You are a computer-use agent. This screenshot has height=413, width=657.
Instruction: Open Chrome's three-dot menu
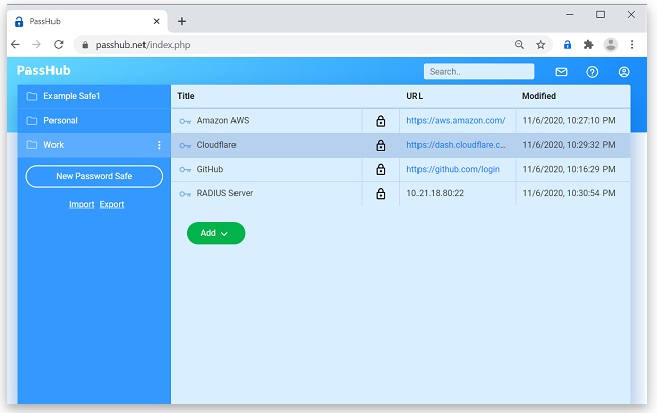[632, 44]
